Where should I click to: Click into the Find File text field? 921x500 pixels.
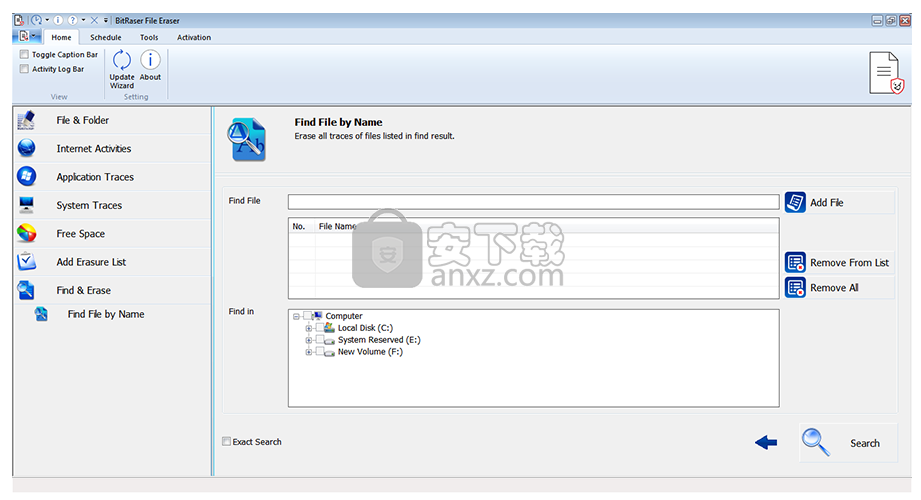(533, 202)
